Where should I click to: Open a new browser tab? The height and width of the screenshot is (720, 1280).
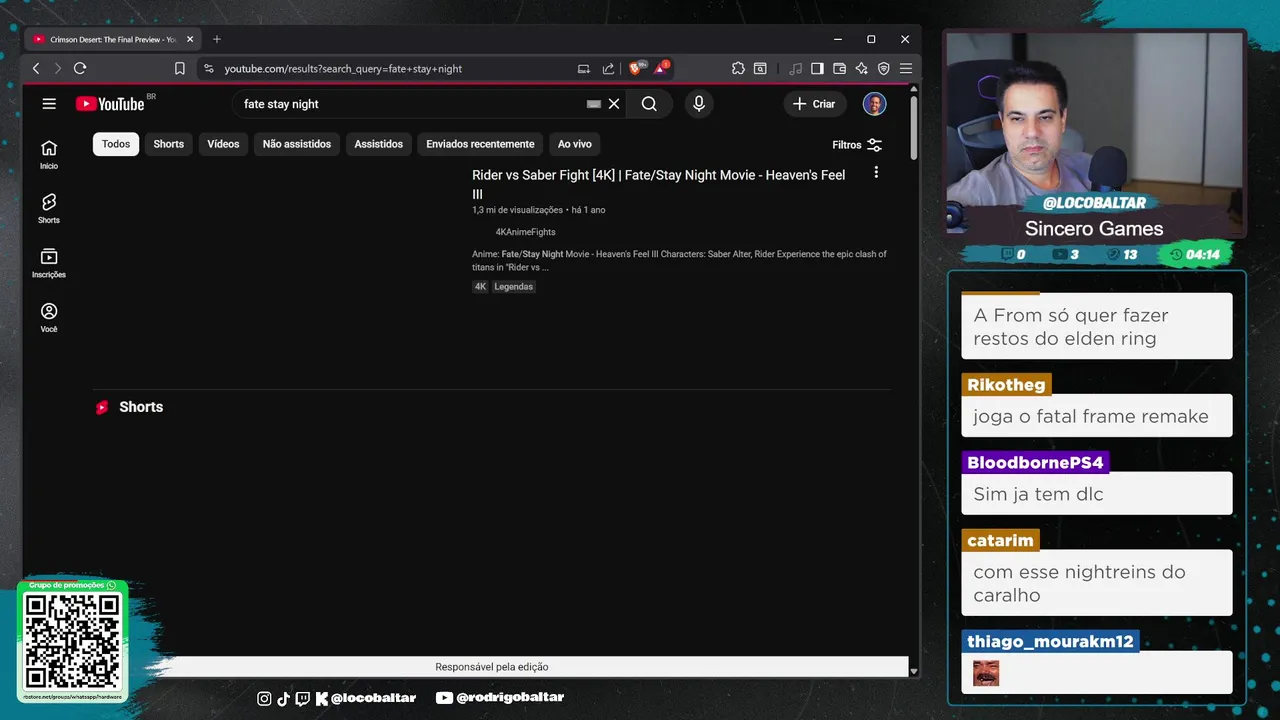click(217, 39)
